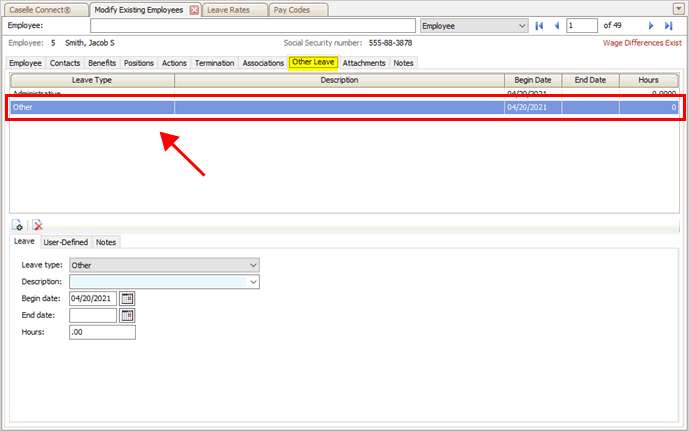Open the Description dropdown list
The image size is (689, 432).
pos(254,282)
